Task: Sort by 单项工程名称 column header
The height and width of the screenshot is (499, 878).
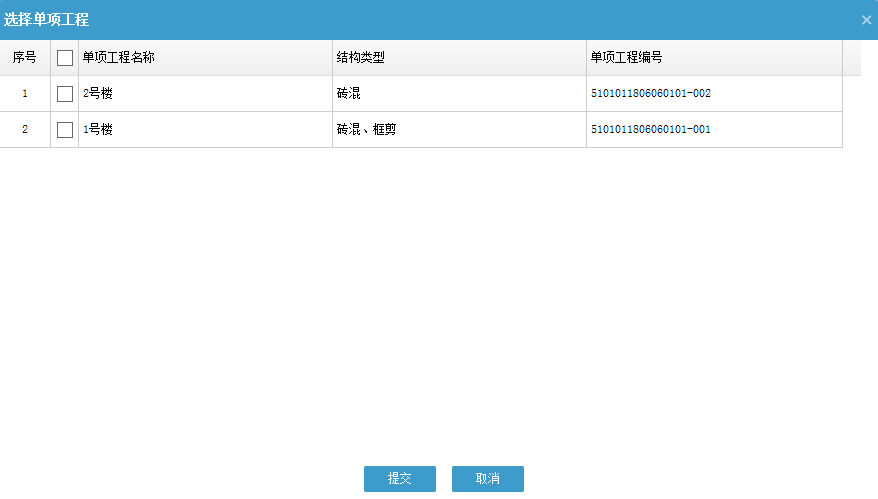Action: click(x=118, y=58)
